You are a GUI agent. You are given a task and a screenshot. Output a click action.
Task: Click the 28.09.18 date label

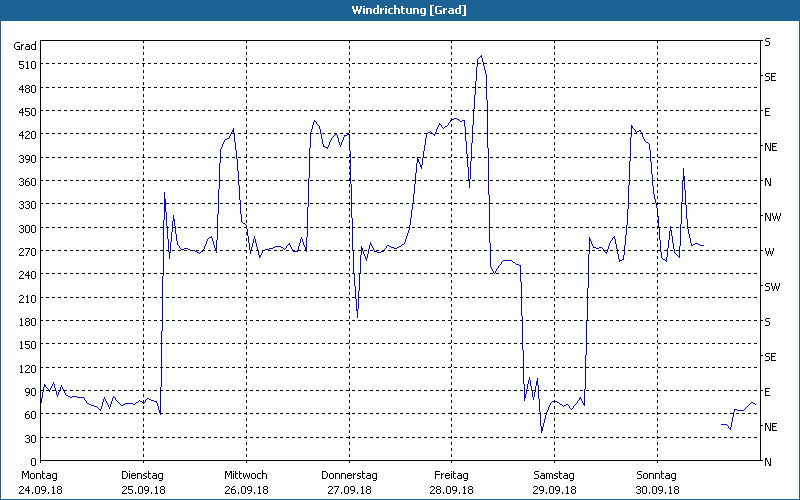pos(452,490)
